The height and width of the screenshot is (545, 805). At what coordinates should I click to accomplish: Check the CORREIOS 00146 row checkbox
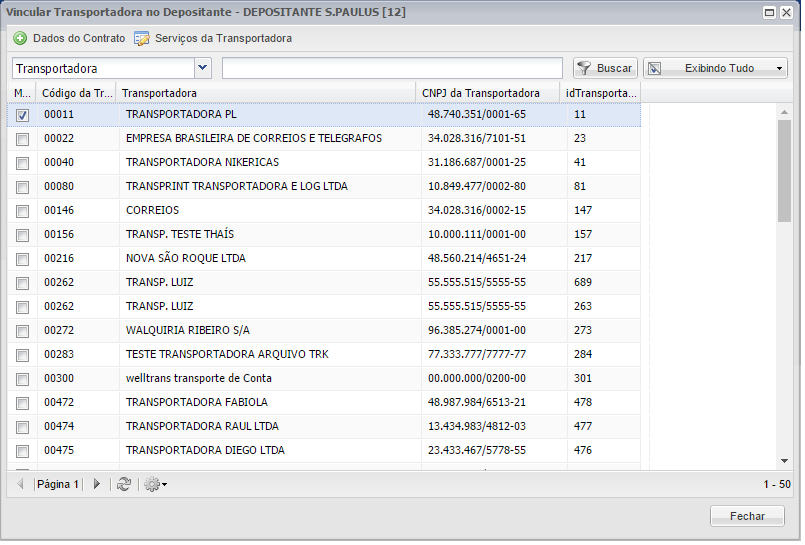[x=22, y=211]
